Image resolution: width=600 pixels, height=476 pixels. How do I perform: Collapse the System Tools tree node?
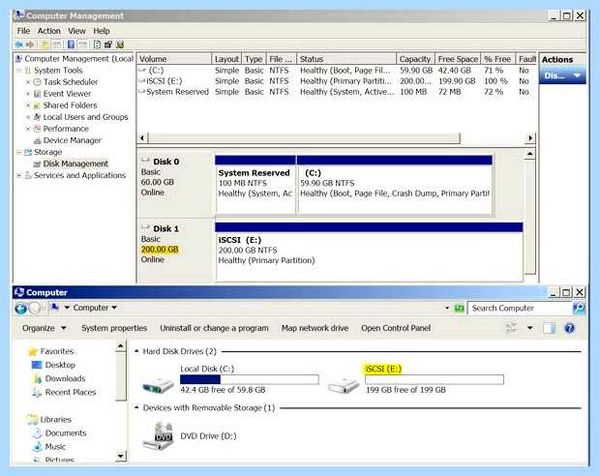pyautogui.click(x=19, y=70)
